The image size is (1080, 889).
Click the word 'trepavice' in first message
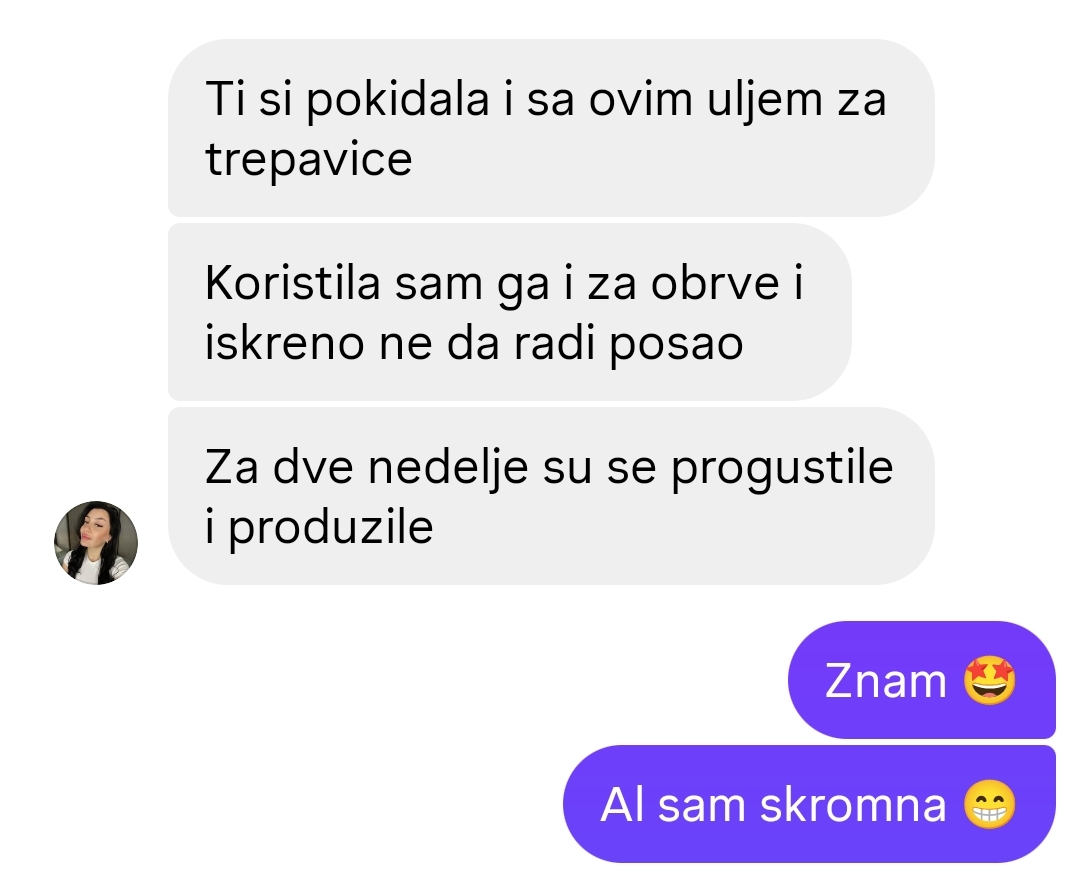309,160
